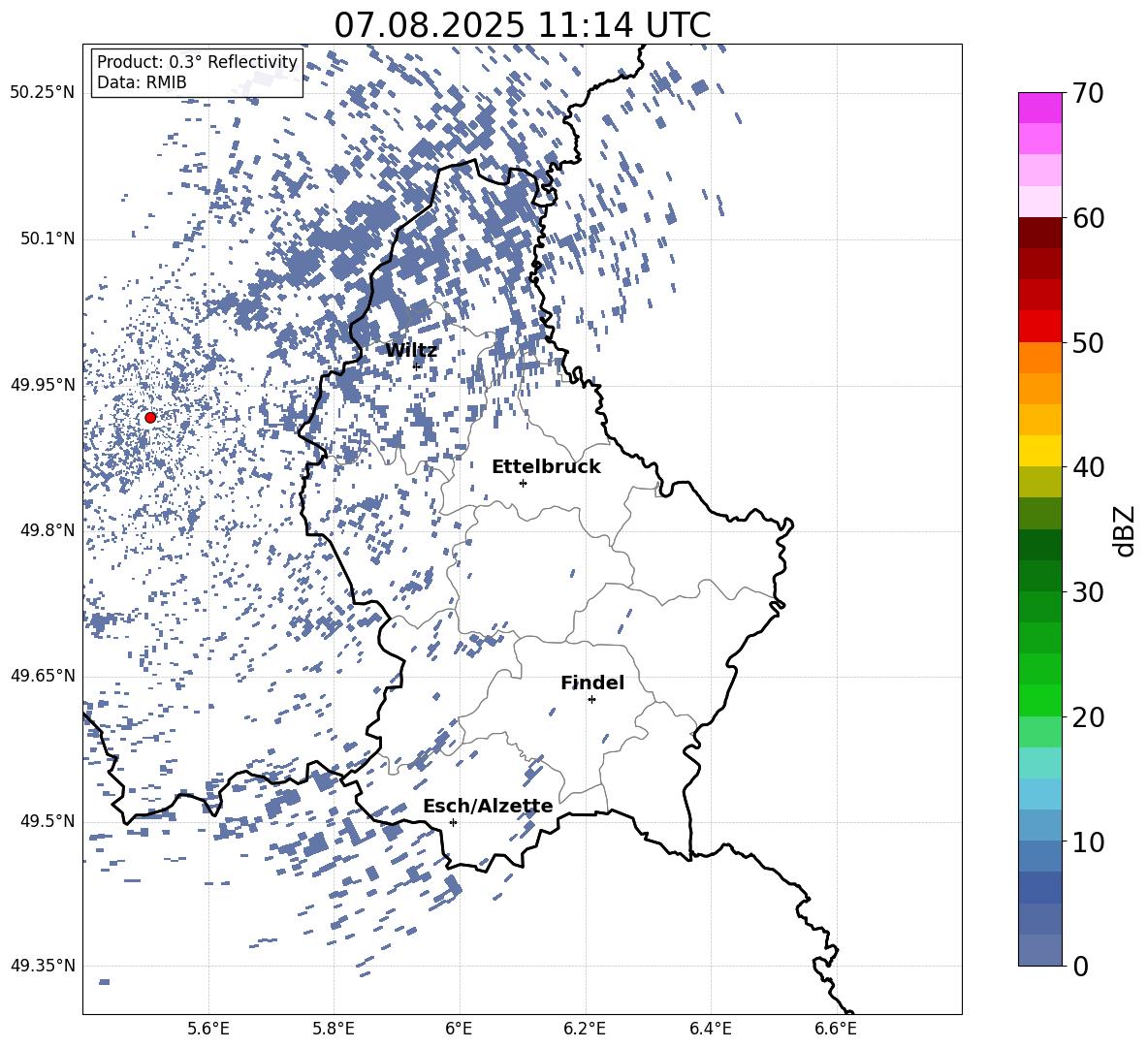Click the 30 colorbar tick label
This screenshot has width=1148, height=1048.
tap(1088, 592)
